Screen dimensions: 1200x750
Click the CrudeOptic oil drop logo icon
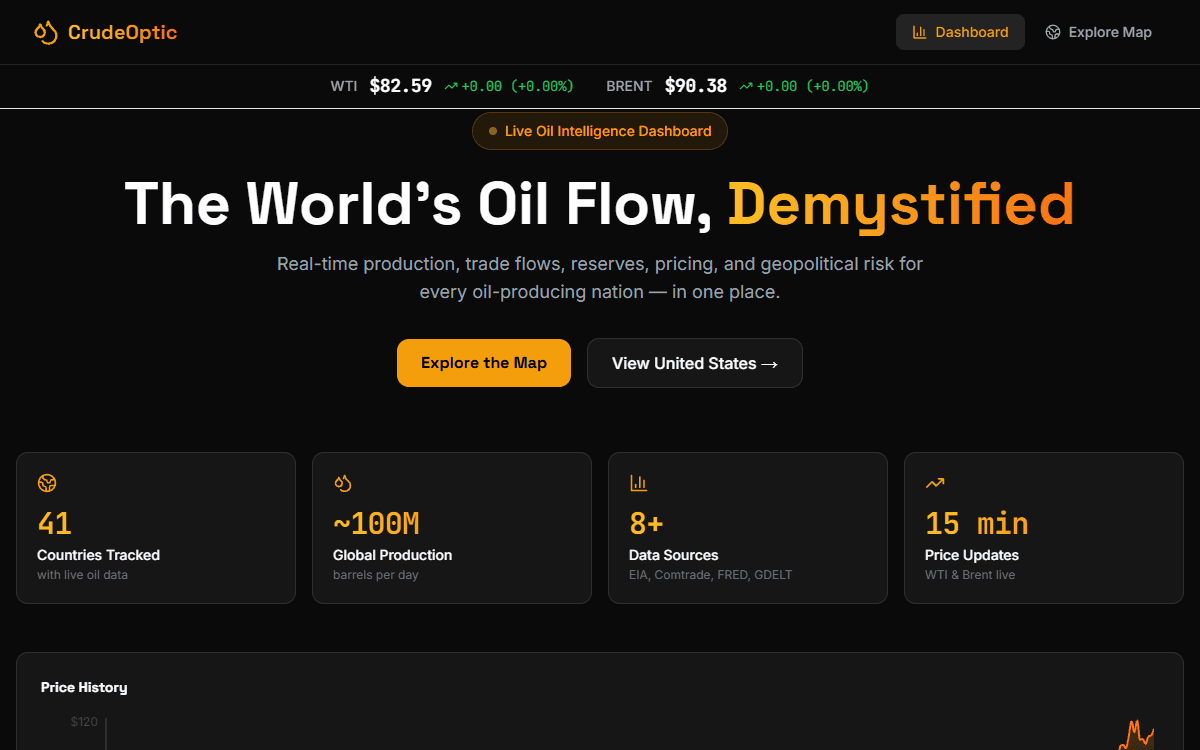(x=45, y=33)
